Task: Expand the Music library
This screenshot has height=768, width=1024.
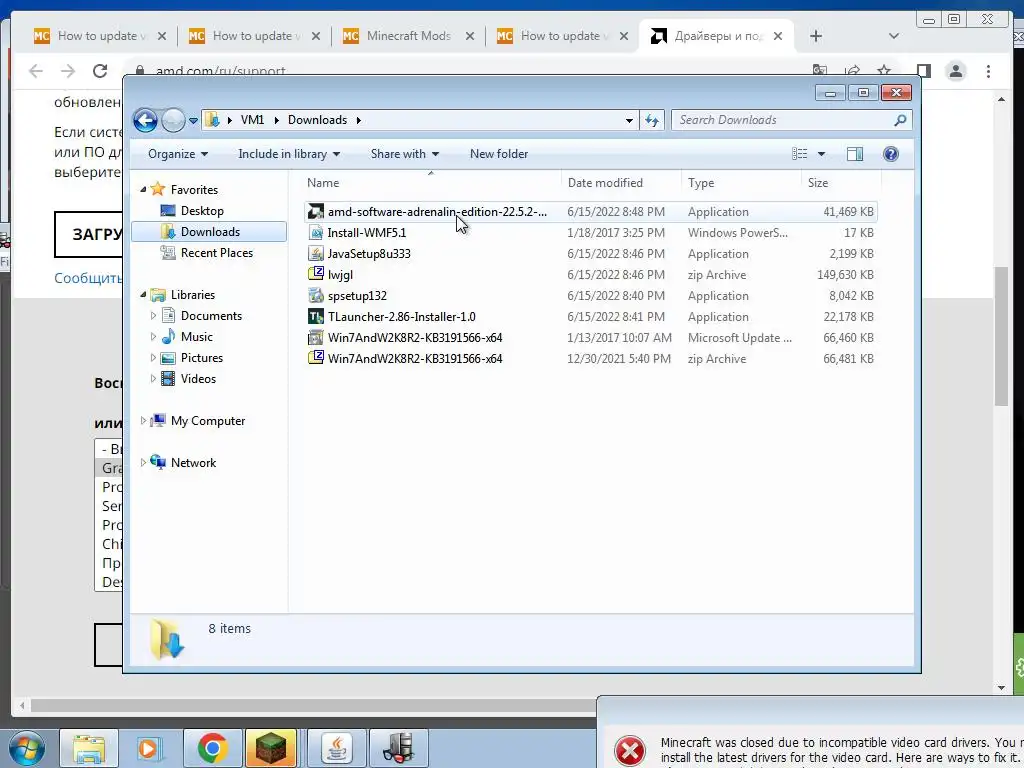Action: (153, 337)
